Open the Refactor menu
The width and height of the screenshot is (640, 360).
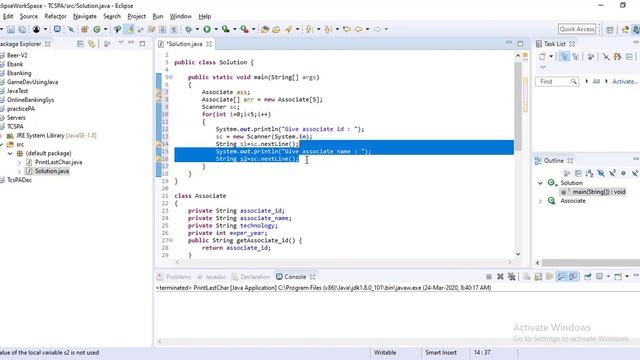pos(55,16)
